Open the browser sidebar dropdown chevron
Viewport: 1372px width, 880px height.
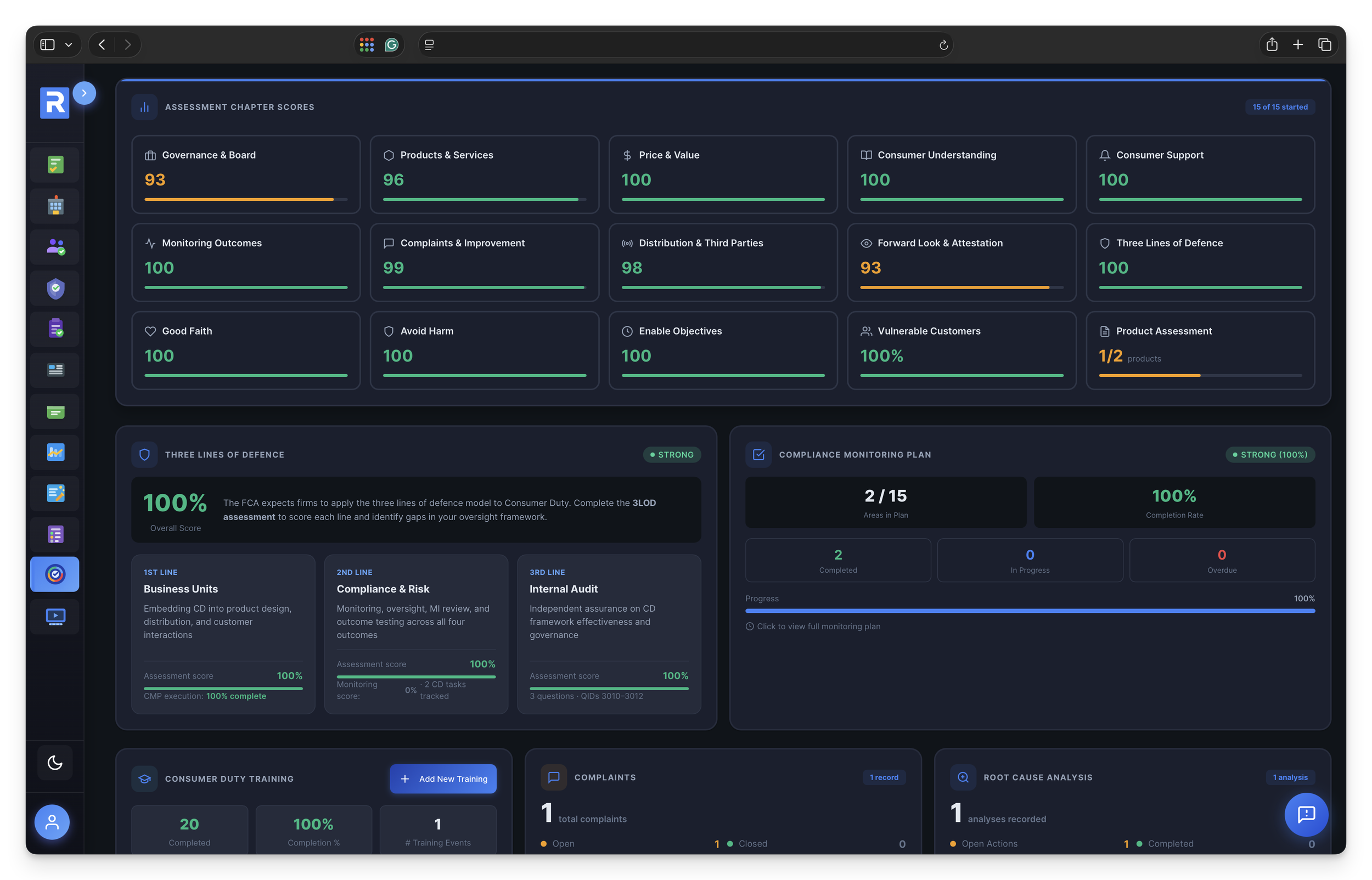pyautogui.click(x=69, y=44)
